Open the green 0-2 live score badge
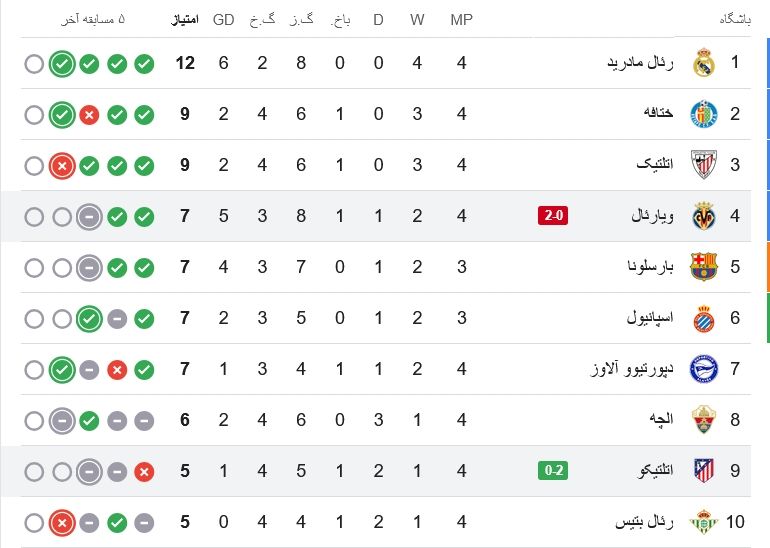The image size is (770, 548). (553, 471)
